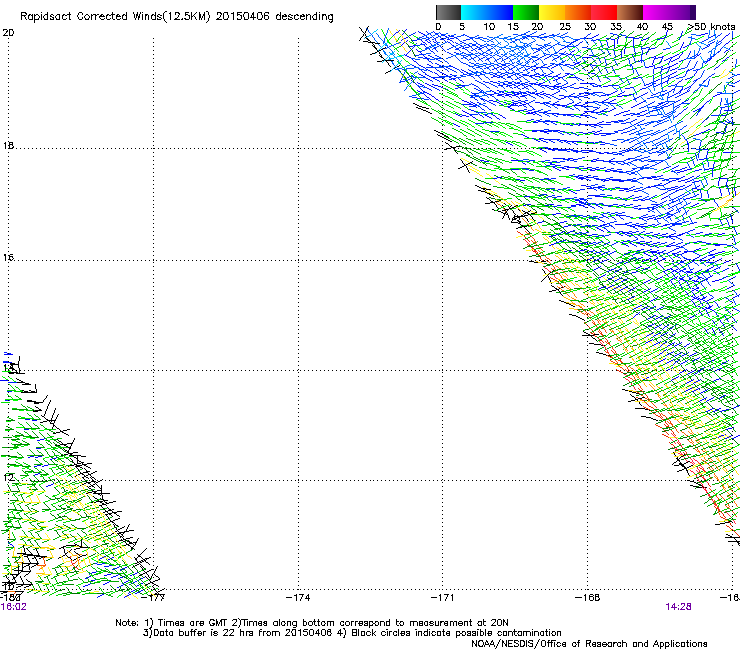Click the gray 0–5 knots legend color
Image resolution: width=740 pixels, height=650 pixels.
448,12
